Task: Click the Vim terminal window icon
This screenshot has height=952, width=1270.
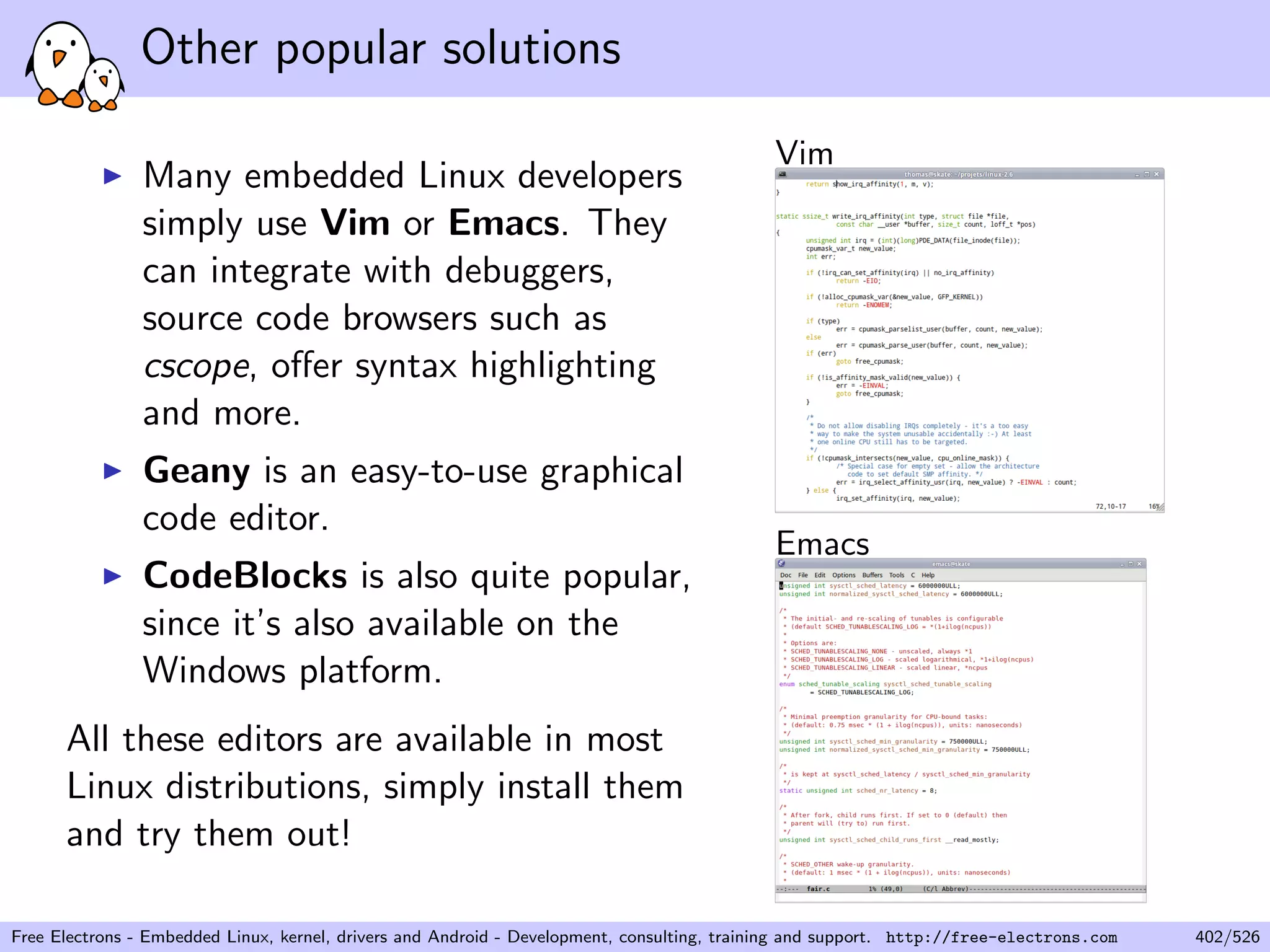Action: [783, 174]
